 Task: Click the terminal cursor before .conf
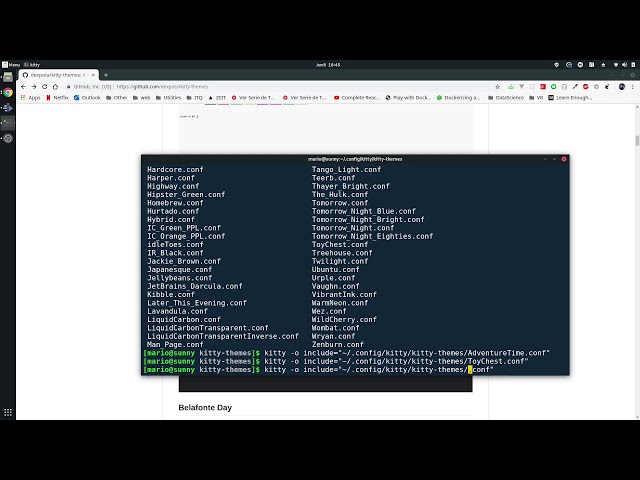tap(470, 370)
